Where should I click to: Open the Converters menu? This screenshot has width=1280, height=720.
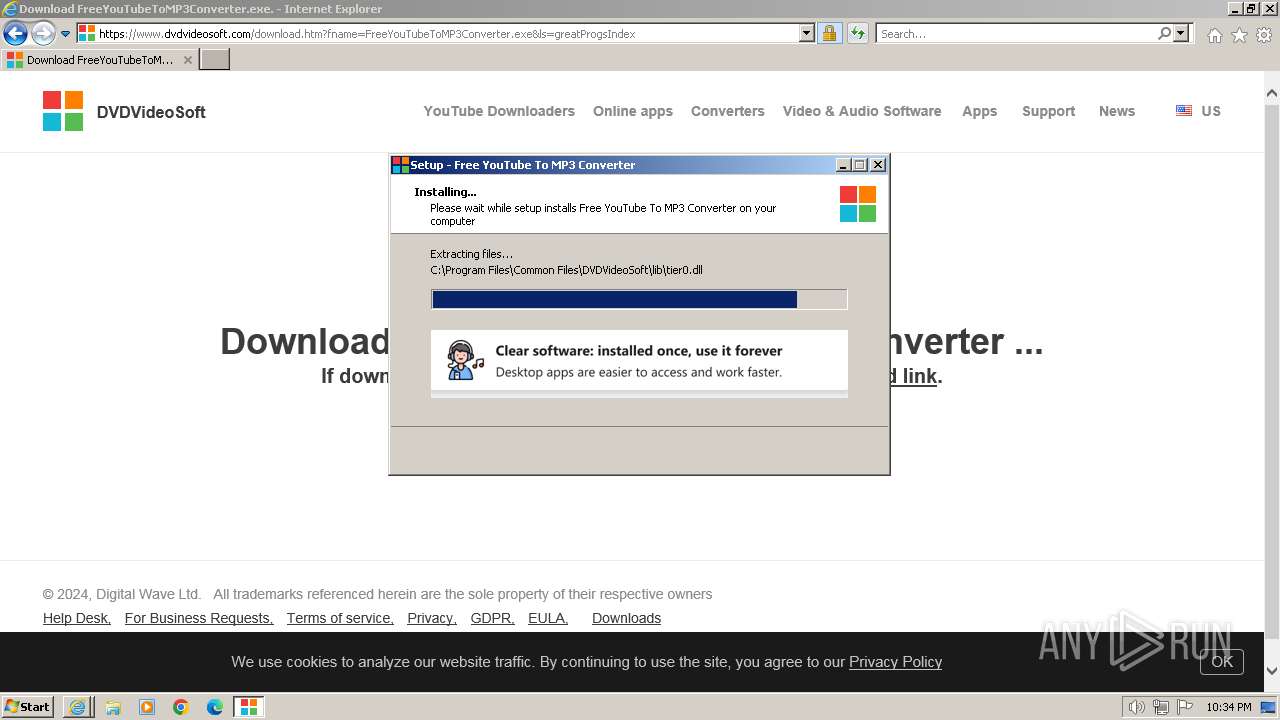[728, 111]
